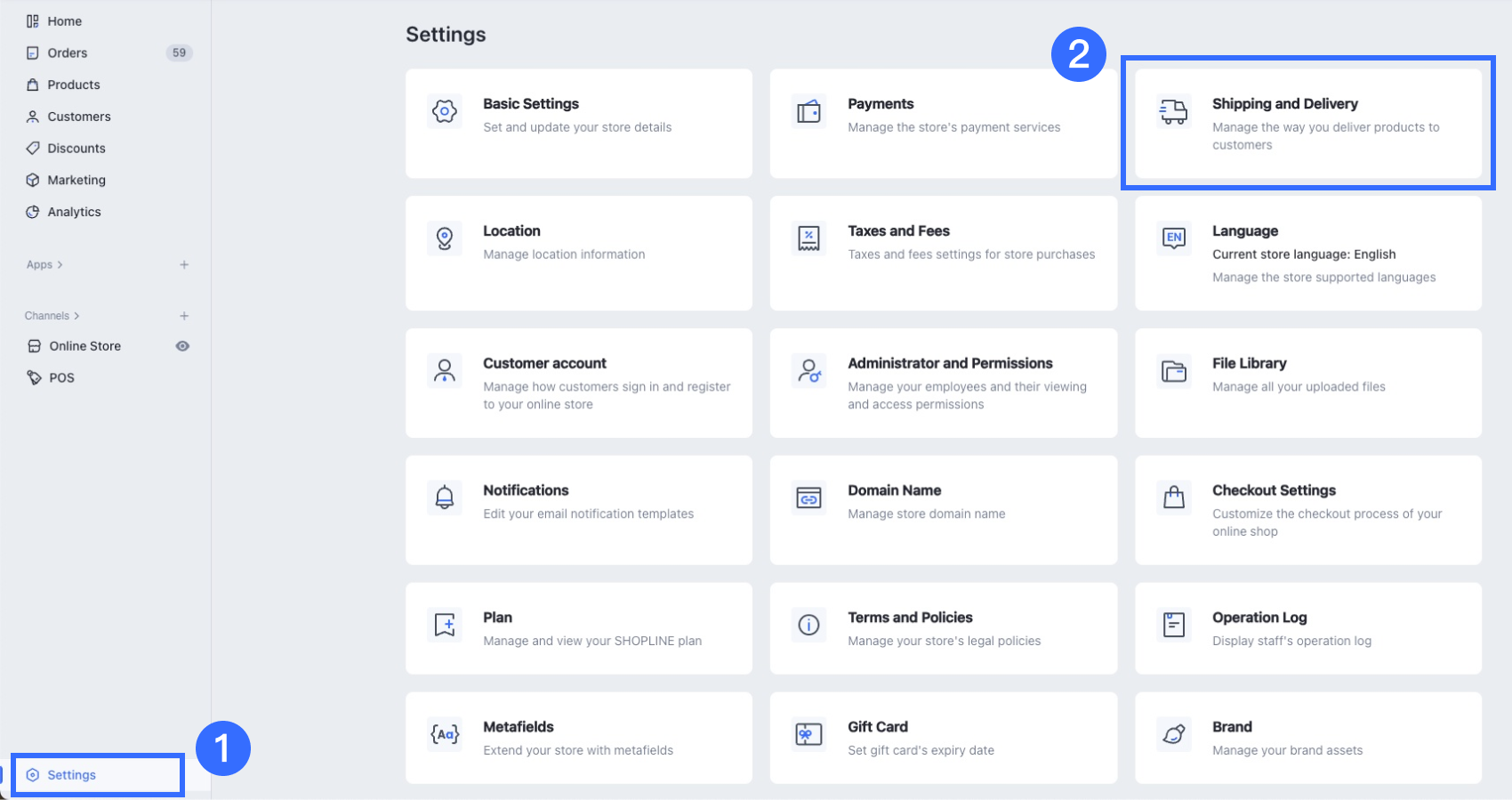Click the Gift Card icon
The width and height of the screenshot is (1512, 800).
808,734
